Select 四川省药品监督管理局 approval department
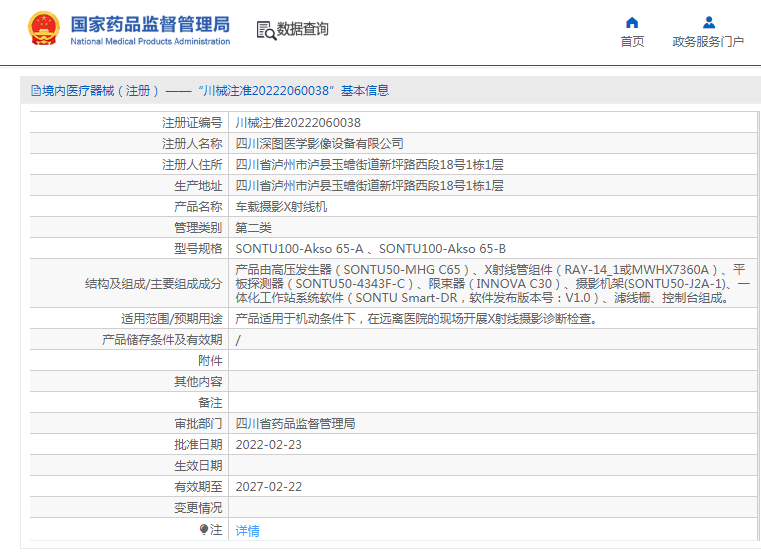761x552 pixels. pos(295,423)
